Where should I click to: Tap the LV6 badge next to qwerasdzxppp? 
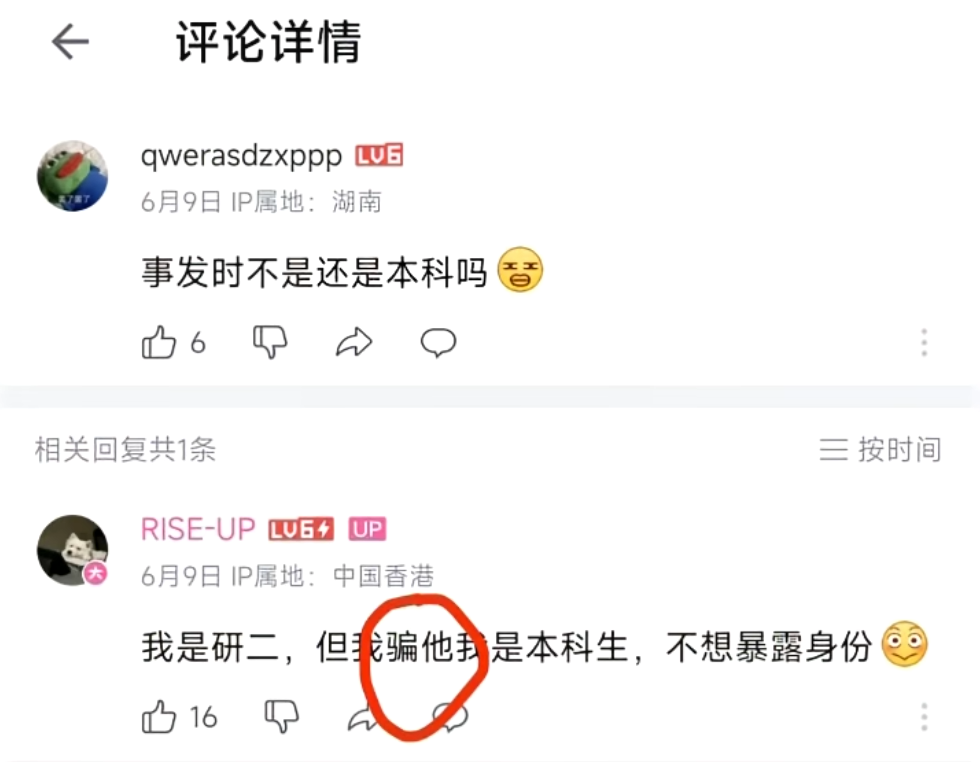tap(379, 155)
